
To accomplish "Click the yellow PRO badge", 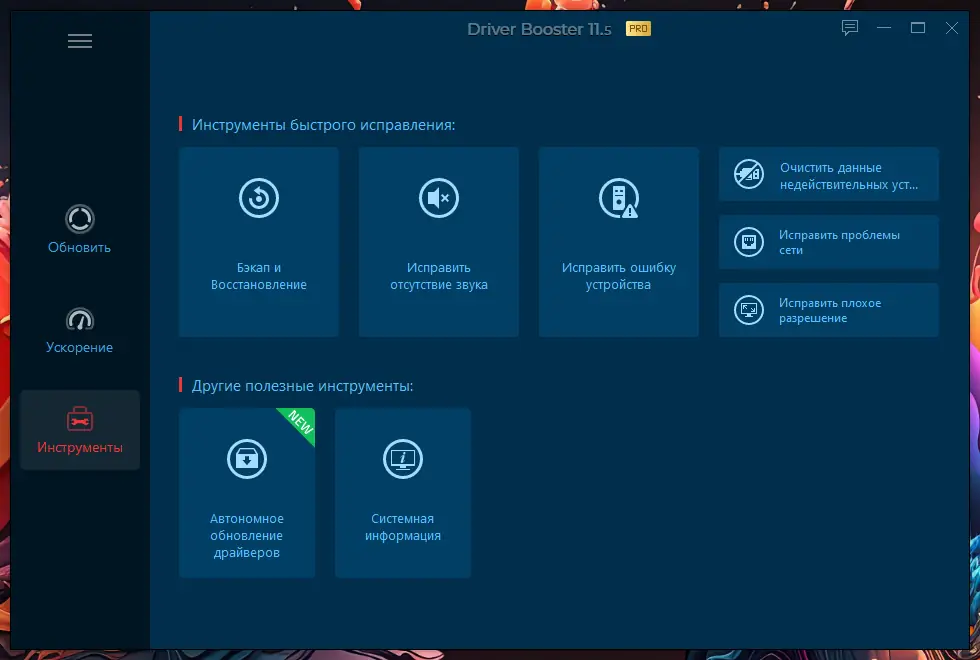I will click(x=638, y=29).
